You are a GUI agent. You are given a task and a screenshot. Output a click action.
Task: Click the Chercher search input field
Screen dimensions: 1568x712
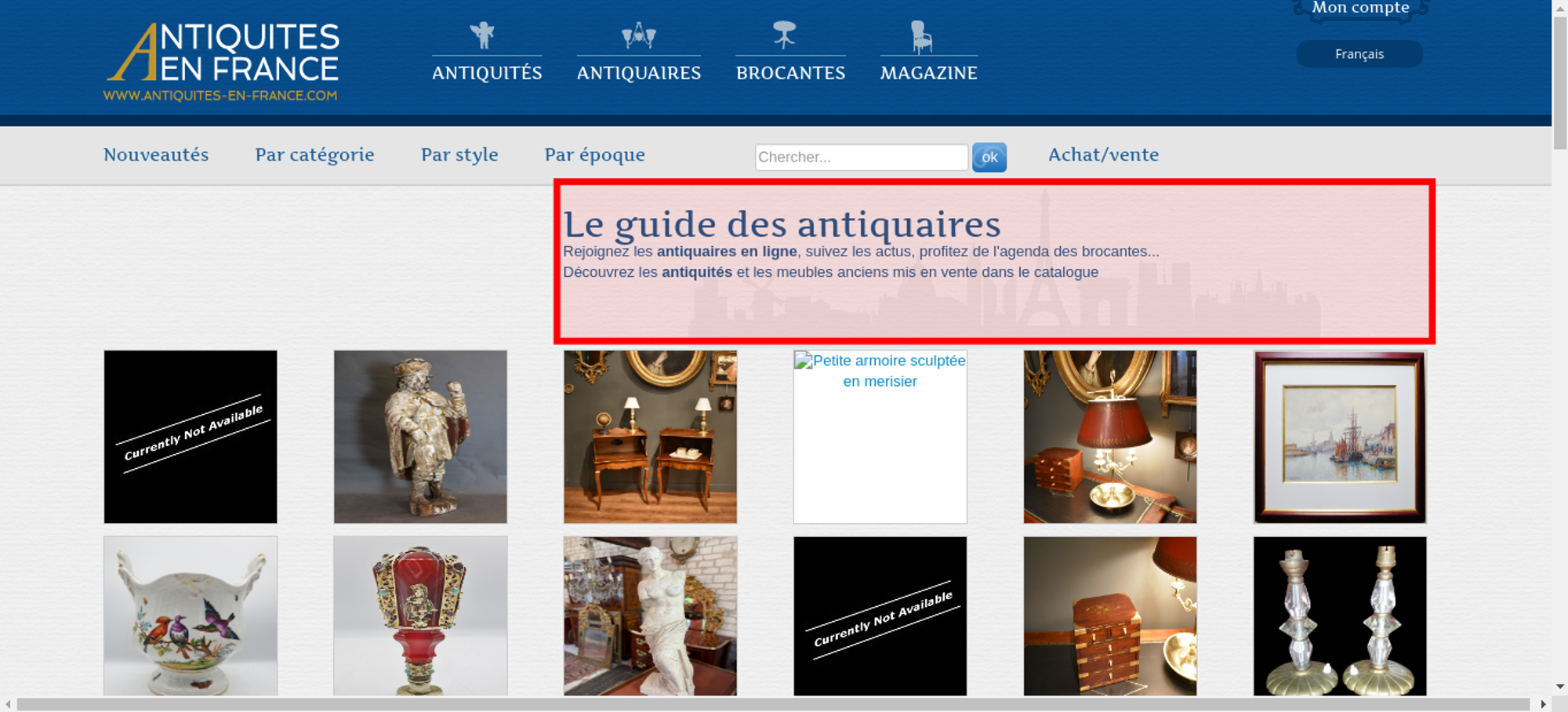(x=861, y=157)
